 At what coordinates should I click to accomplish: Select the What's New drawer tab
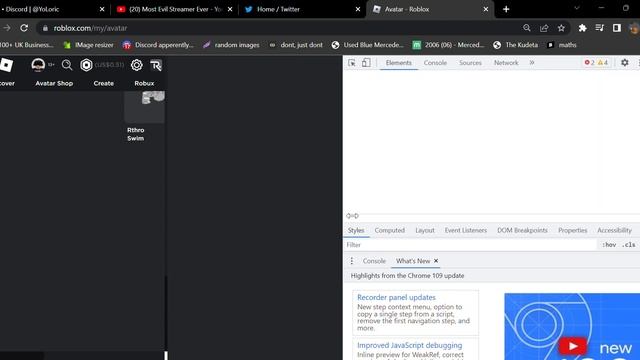[413, 261]
